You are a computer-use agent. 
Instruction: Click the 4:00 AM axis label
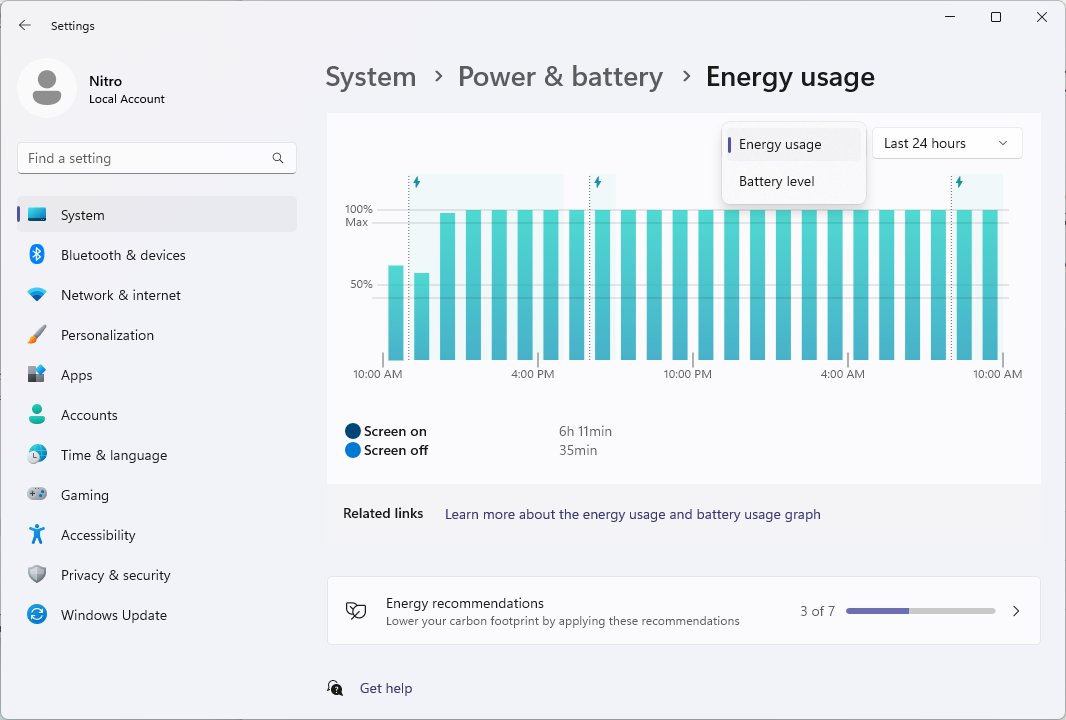842,374
